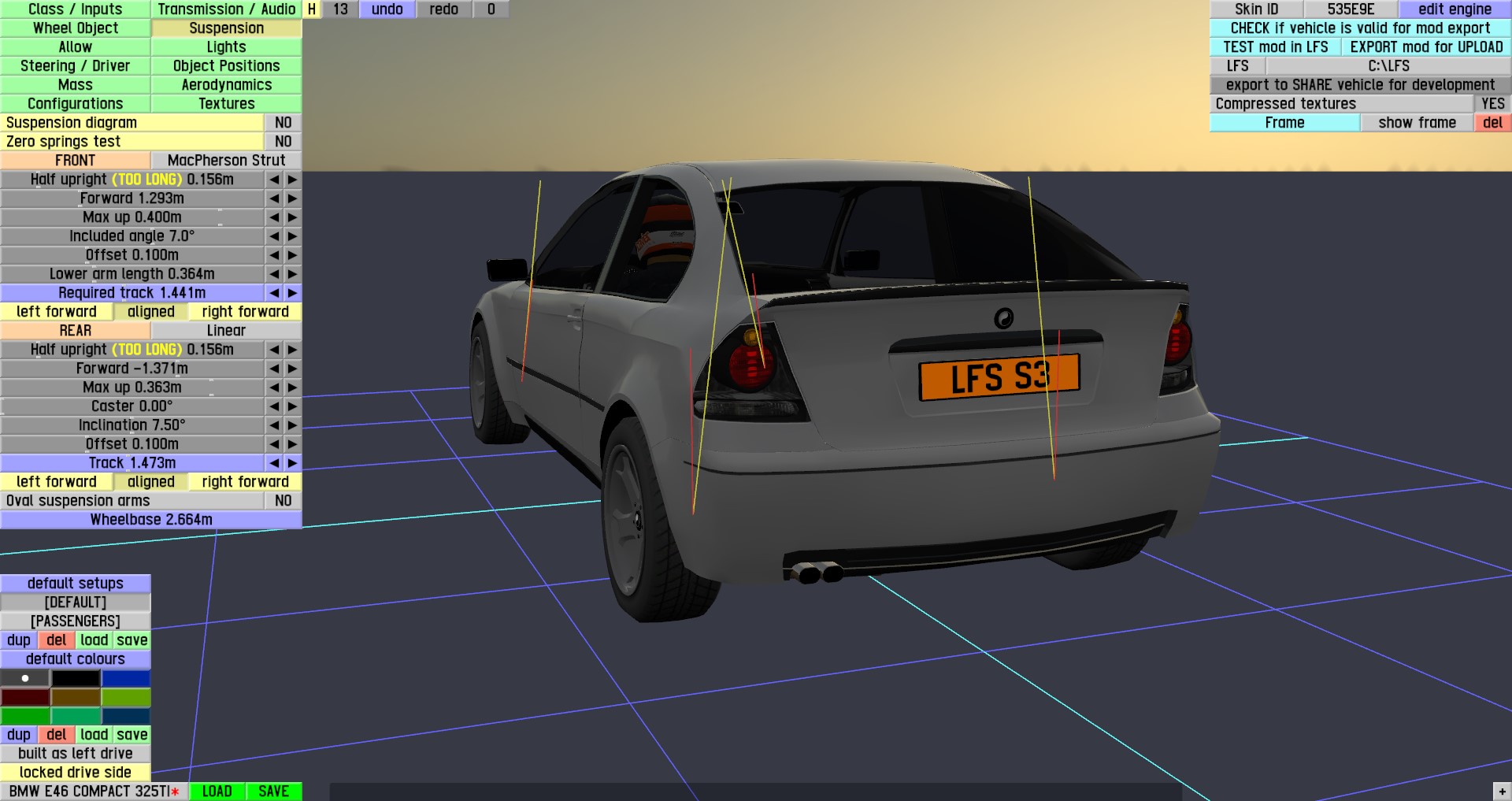Open Object Positions tab
This screenshot has width=1512, height=801.
pos(227,66)
